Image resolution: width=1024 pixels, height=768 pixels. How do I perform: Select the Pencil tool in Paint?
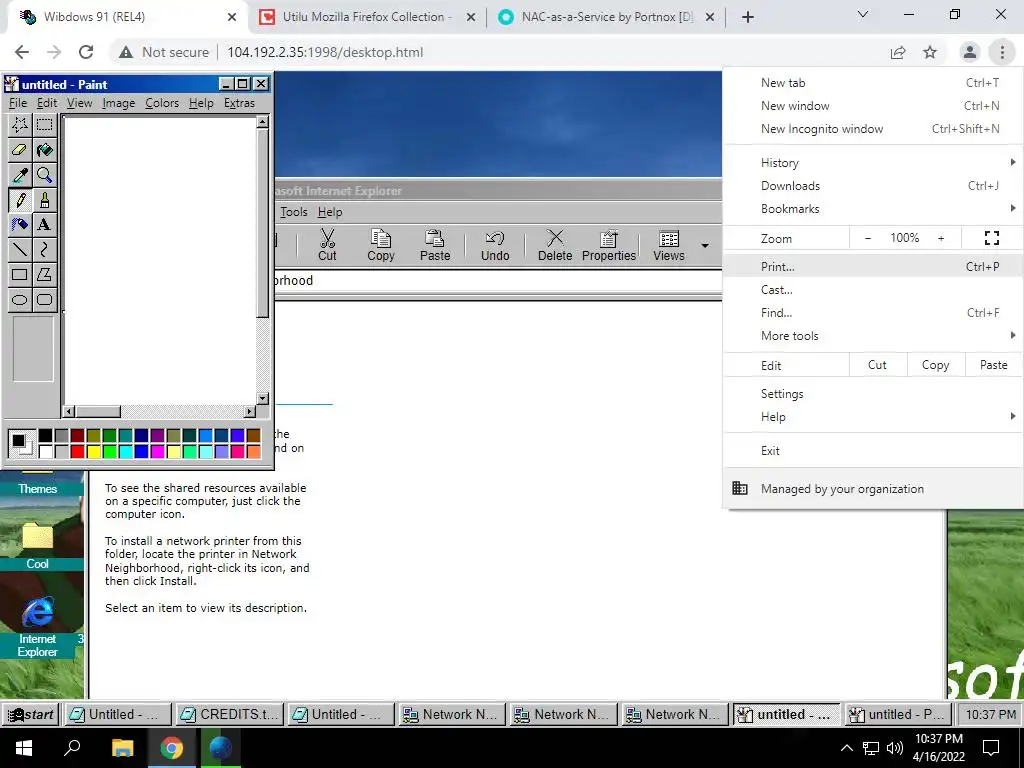point(20,199)
